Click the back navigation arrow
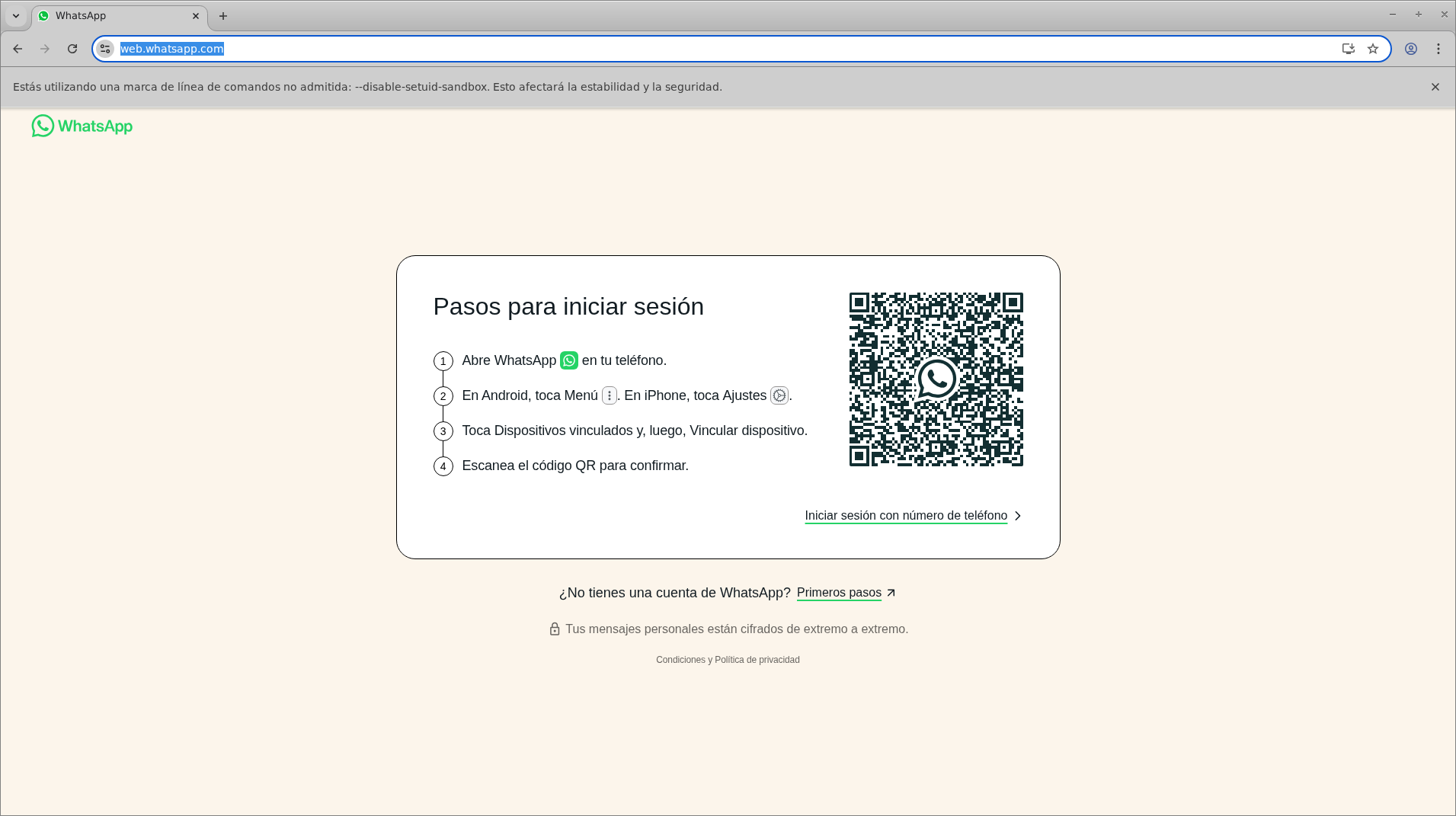The width and height of the screenshot is (1456, 816). pos(18,49)
